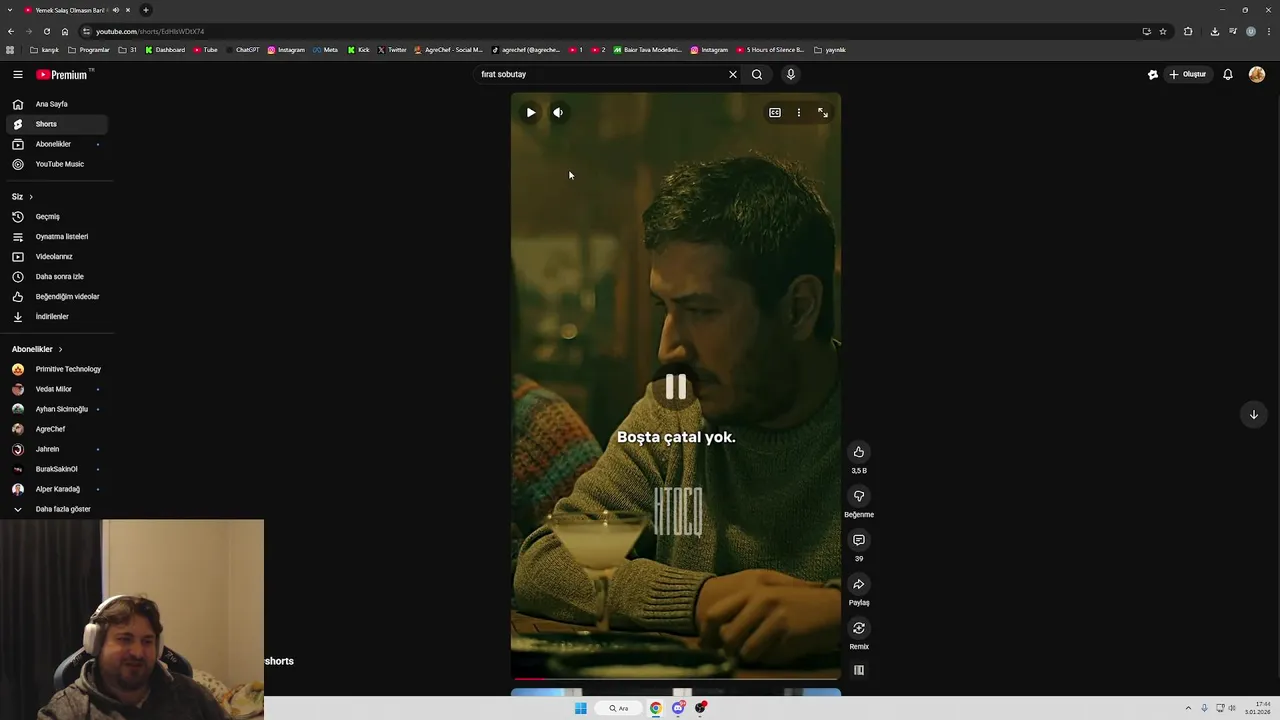Open YouTube Music from the sidebar
The image size is (1280, 720).
[56, 164]
